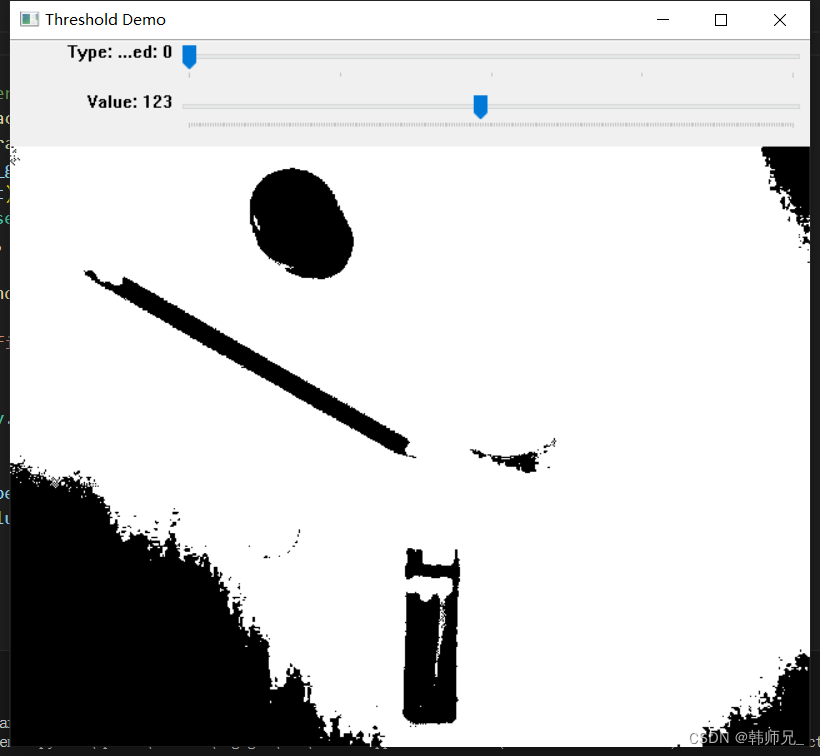Click the black oval blob in the thresholded image
The image size is (820, 756).
pyautogui.click(x=300, y=222)
